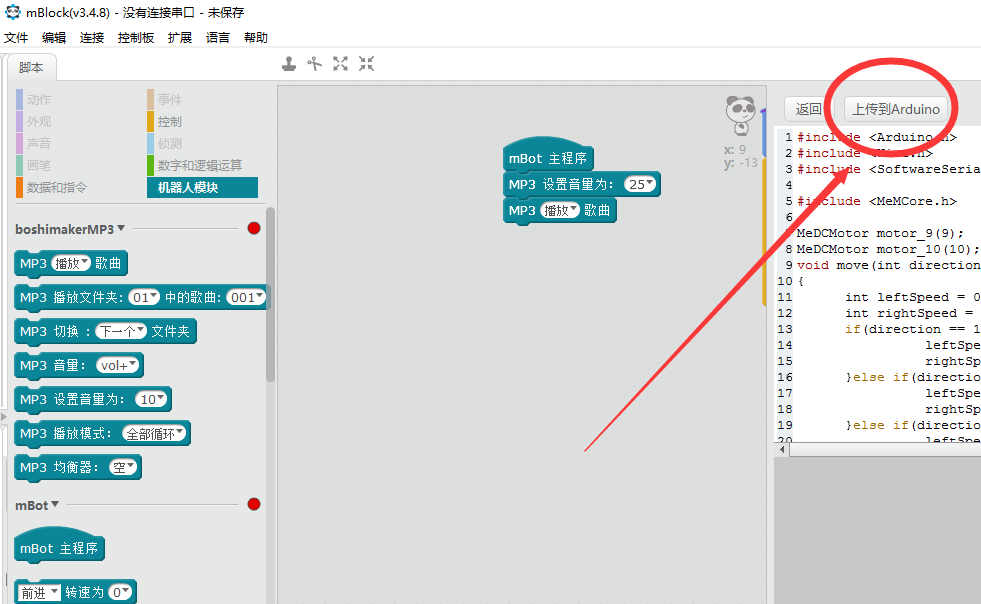
Task: Select the 声音 block category
Action: [39, 143]
